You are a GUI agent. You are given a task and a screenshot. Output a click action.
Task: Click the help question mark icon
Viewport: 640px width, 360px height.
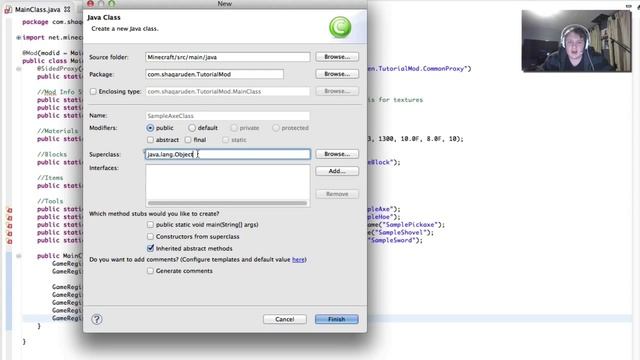pyautogui.click(x=97, y=319)
